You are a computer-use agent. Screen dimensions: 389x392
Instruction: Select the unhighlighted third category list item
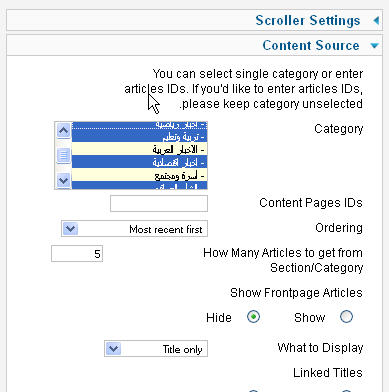pyautogui.click(x=139, y=149)
